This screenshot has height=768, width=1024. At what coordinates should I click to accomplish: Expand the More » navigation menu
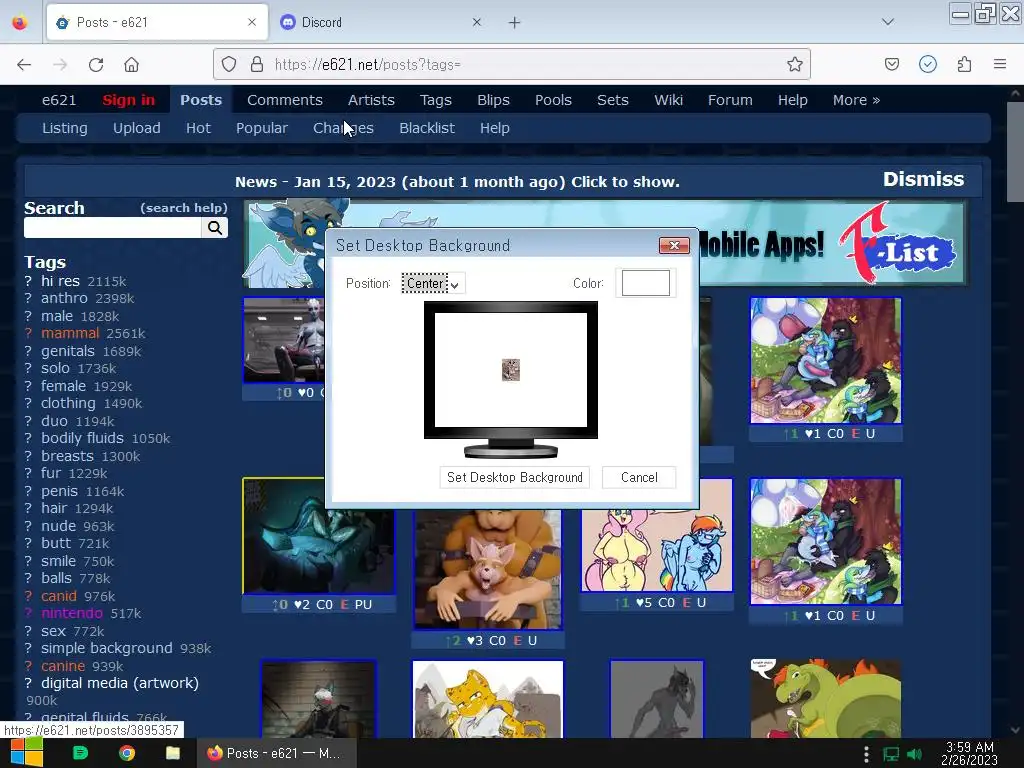pos(856,100)
